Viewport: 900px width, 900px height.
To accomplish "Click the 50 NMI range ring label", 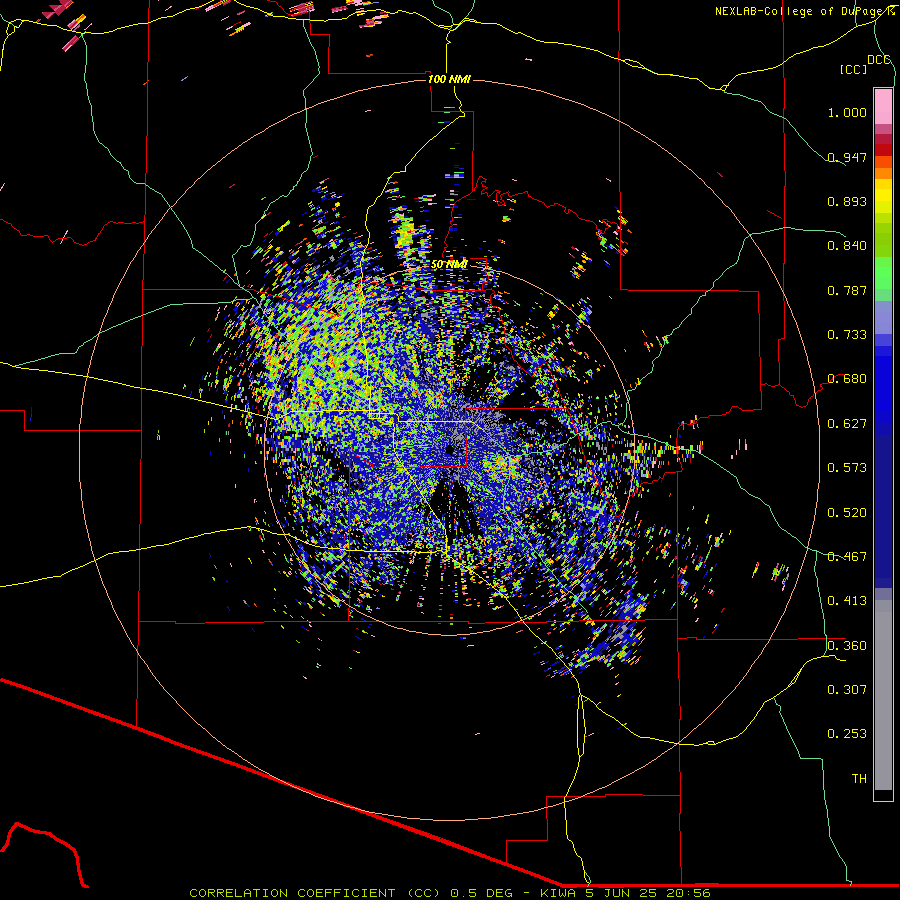I will [x=449, y=265].
